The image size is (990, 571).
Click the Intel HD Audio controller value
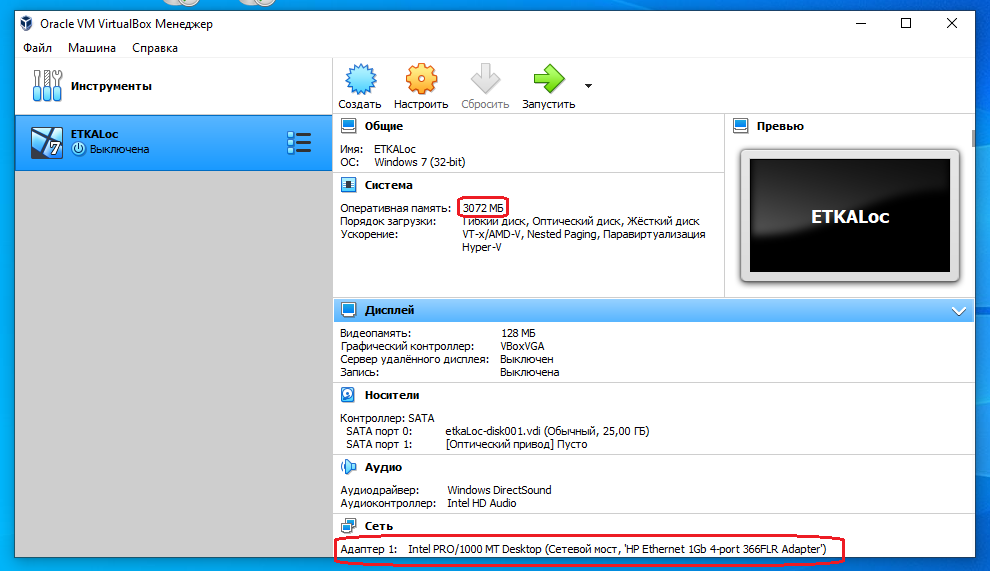click(x=481, y=503)
